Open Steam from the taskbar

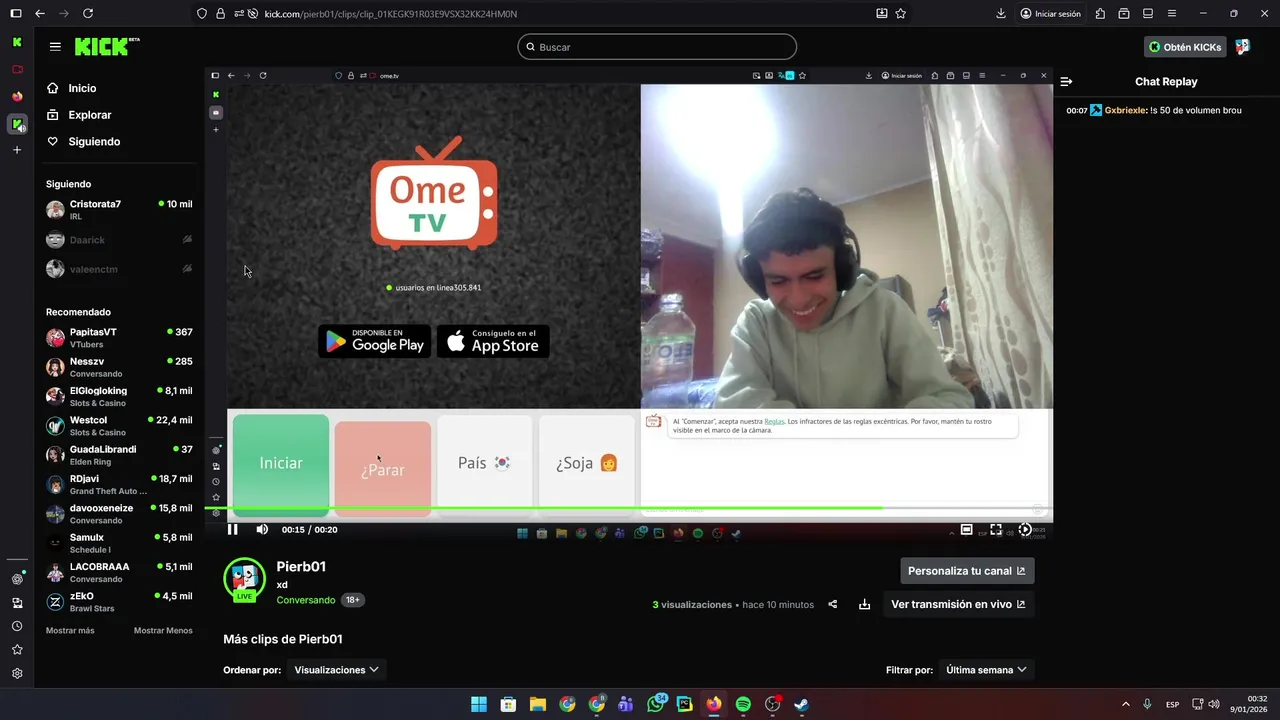(x=802, y=704)
